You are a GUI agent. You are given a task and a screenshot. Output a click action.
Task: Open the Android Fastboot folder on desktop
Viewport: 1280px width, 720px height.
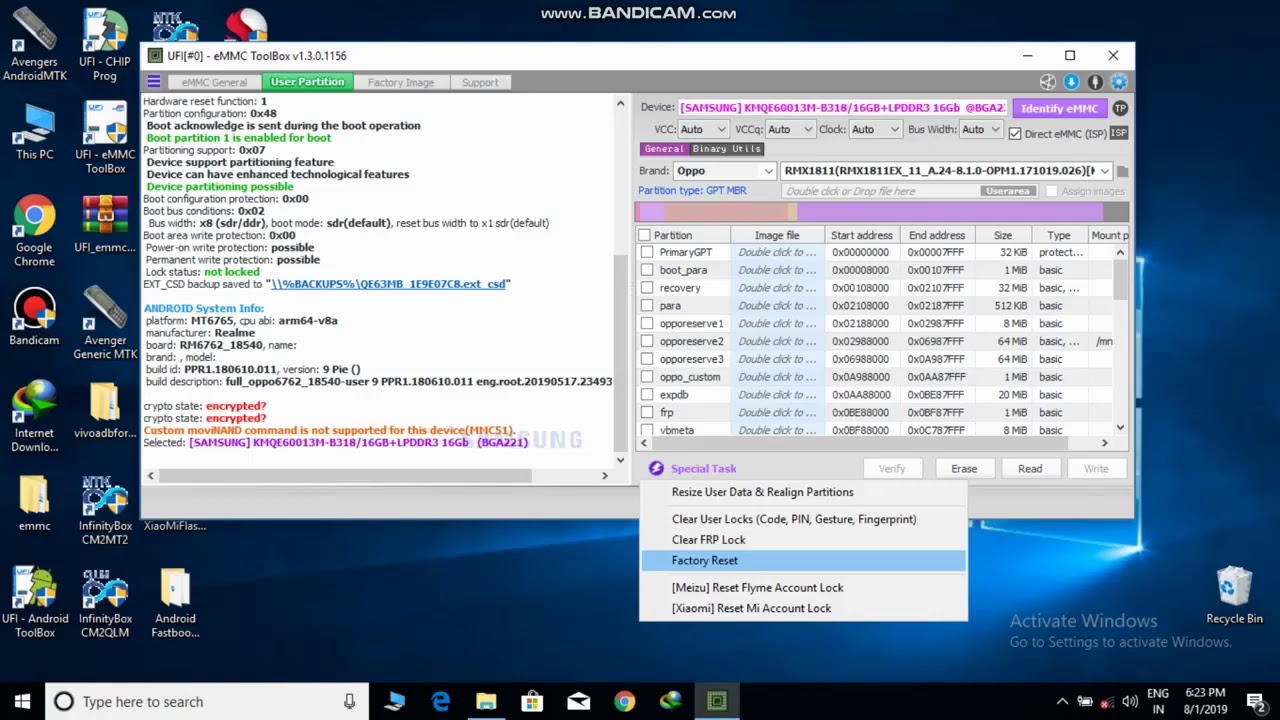175,604
